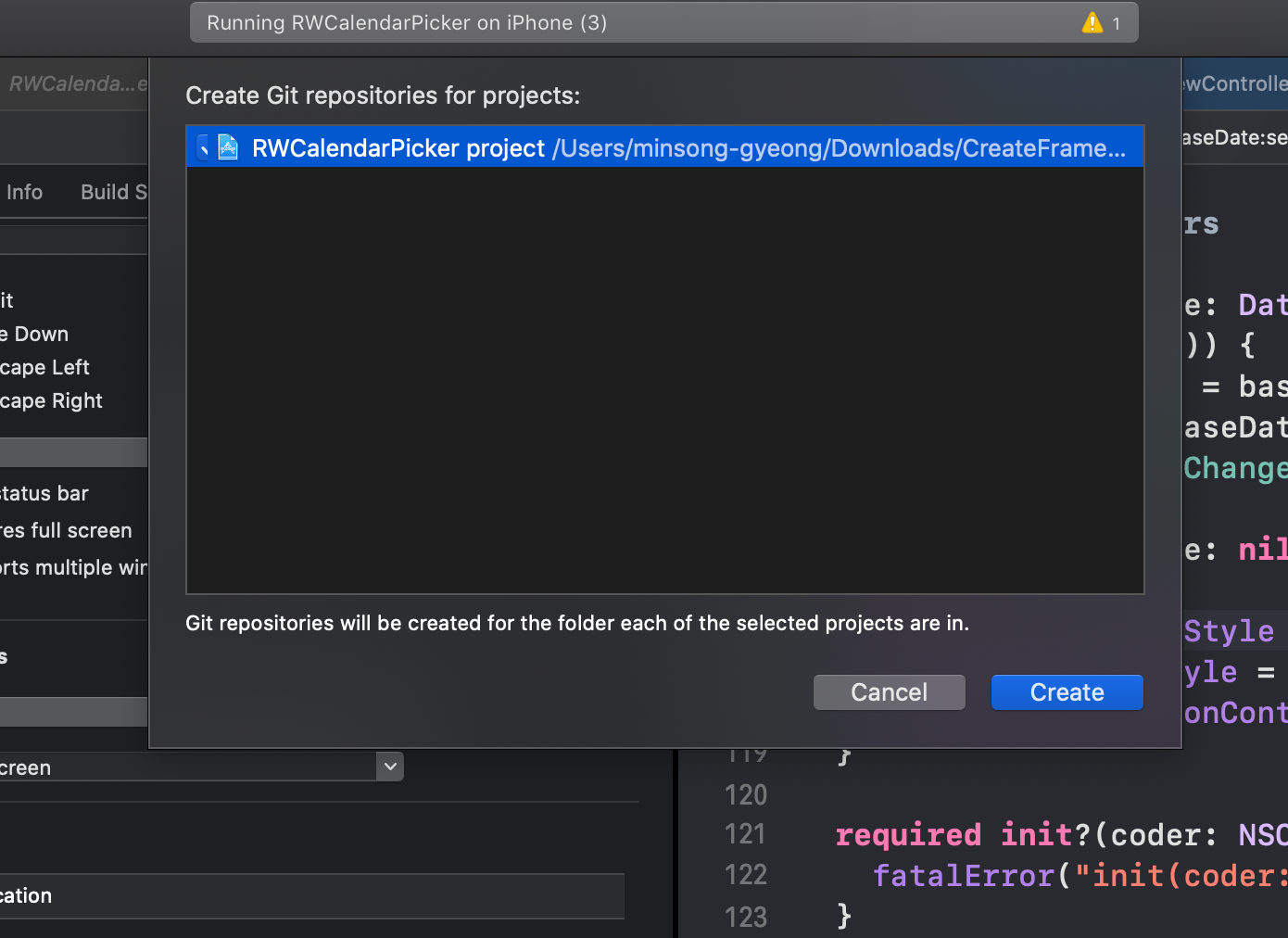
Task: Select the RWCalendarPicker project path text
Action: pos(840,148)
